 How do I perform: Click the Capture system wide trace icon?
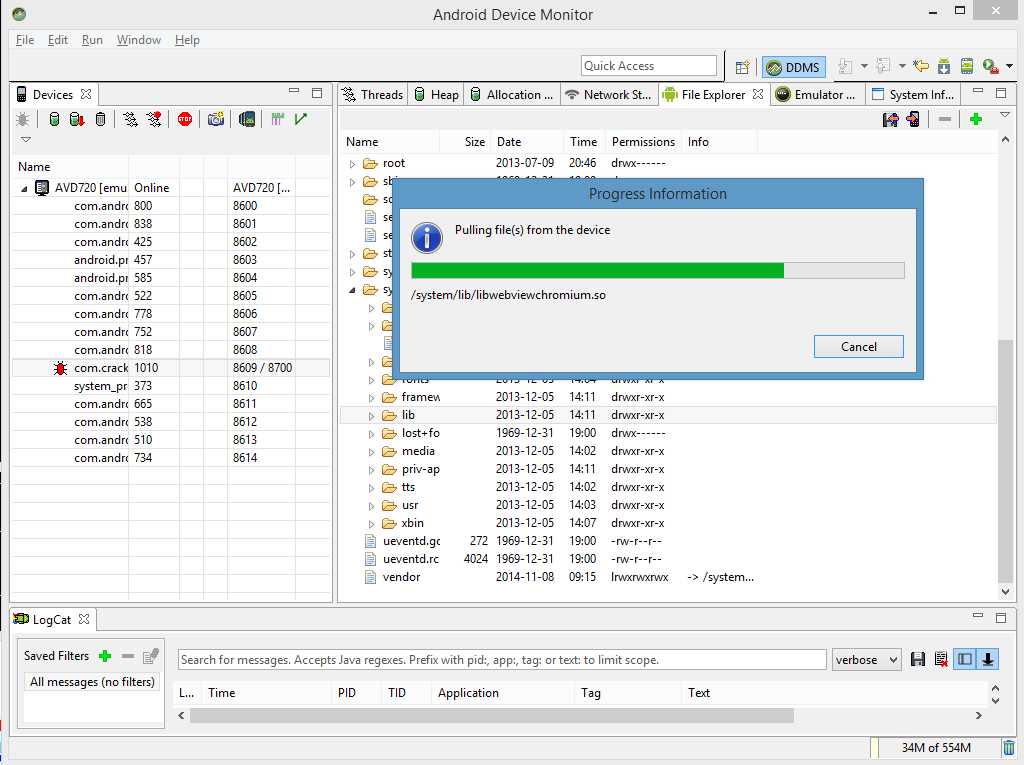tap(278, 120)
